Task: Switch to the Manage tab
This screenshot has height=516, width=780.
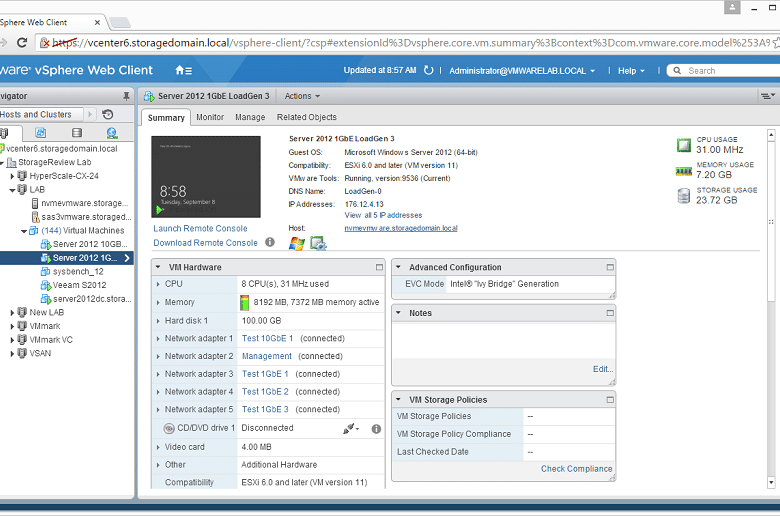Action: [x=250, y=117]
